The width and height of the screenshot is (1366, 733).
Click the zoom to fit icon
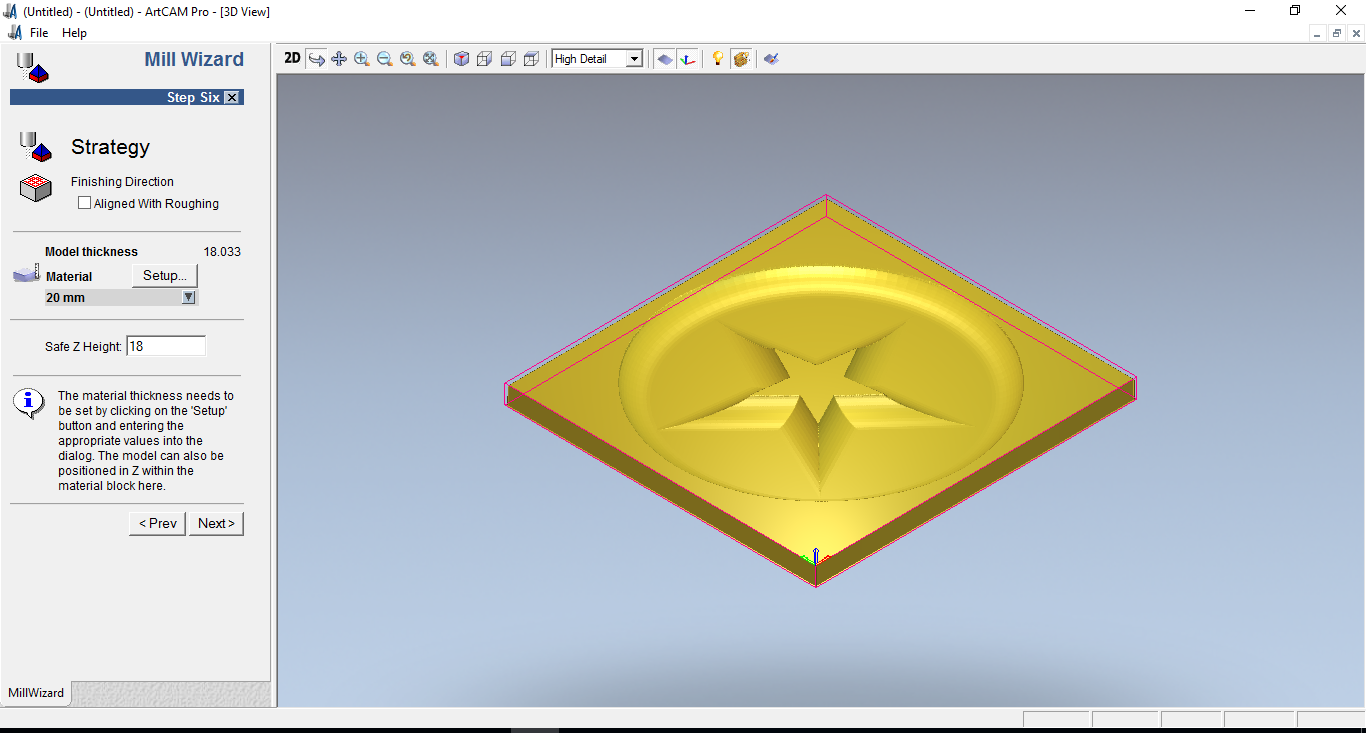click(431, 59)
